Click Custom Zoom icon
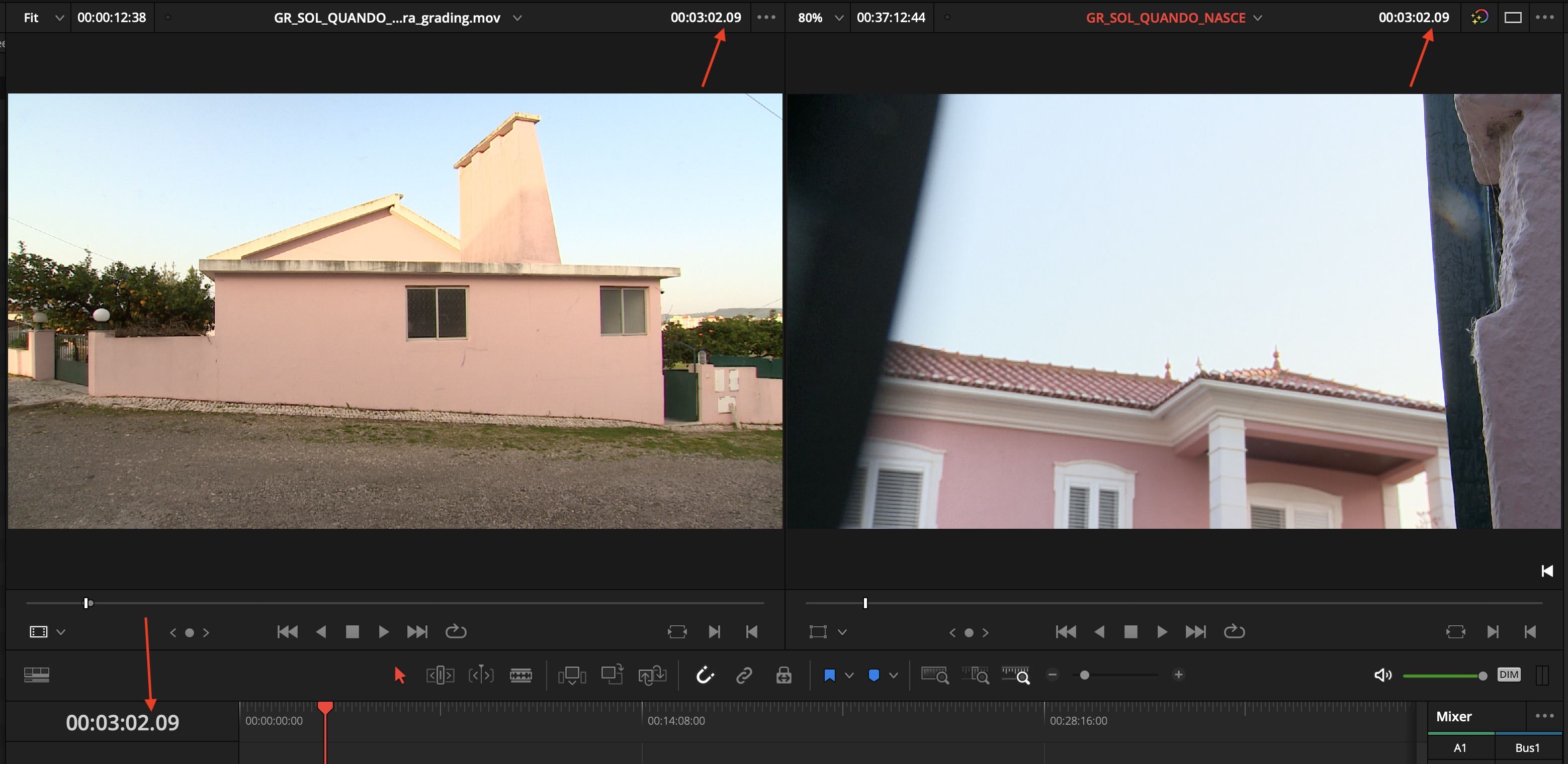 click(x=1015, y=675)
